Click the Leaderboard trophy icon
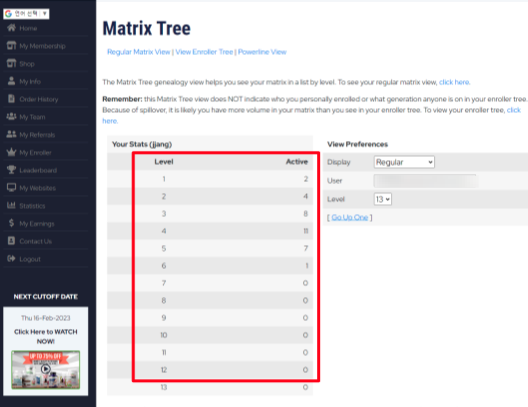Screen dimensions: 528x407 (x=11, y=170)
